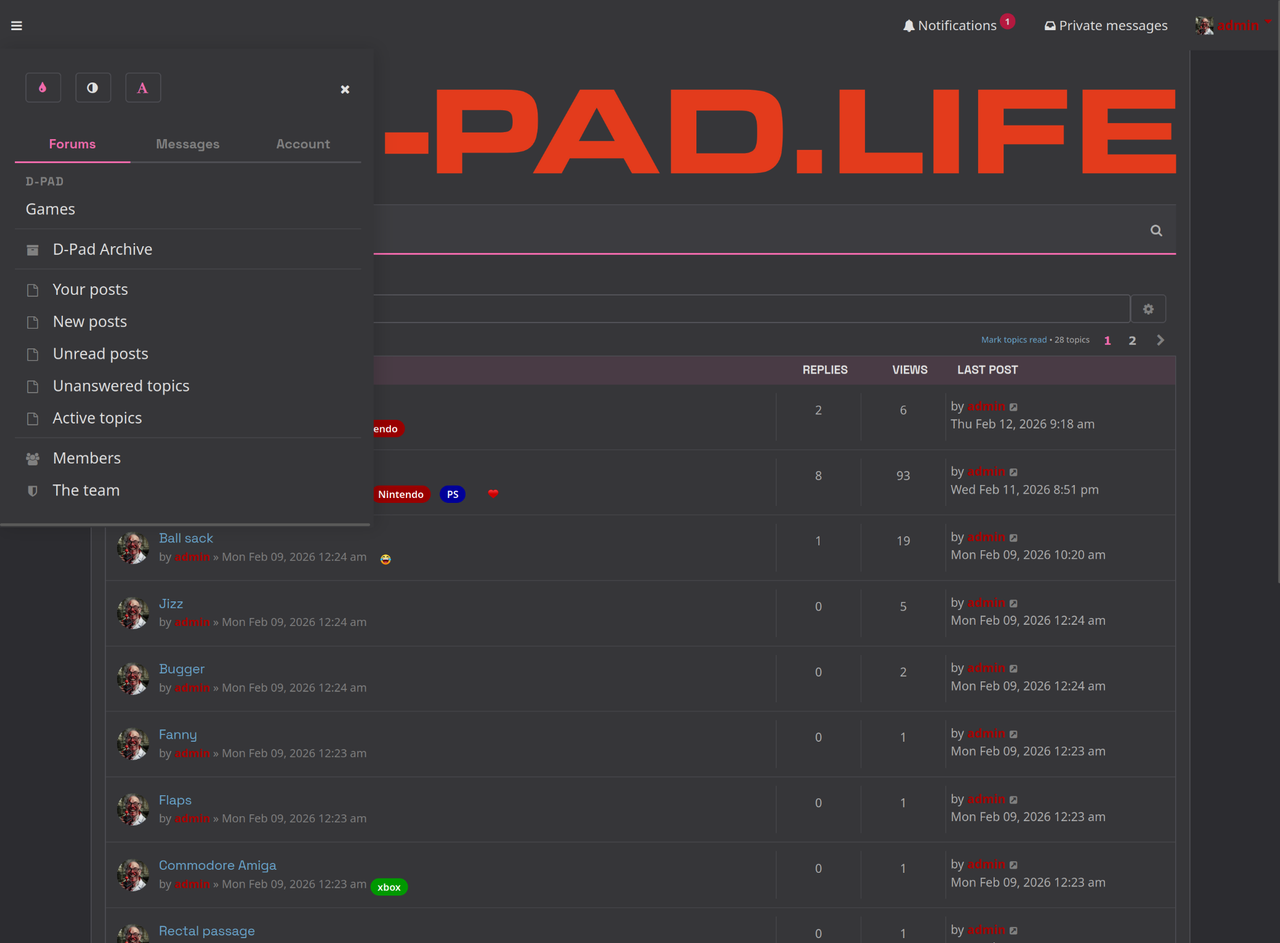Click the D-Pad Archive box icon
The height and width of the screenshot is (943, 1280).
click(33, 250)
